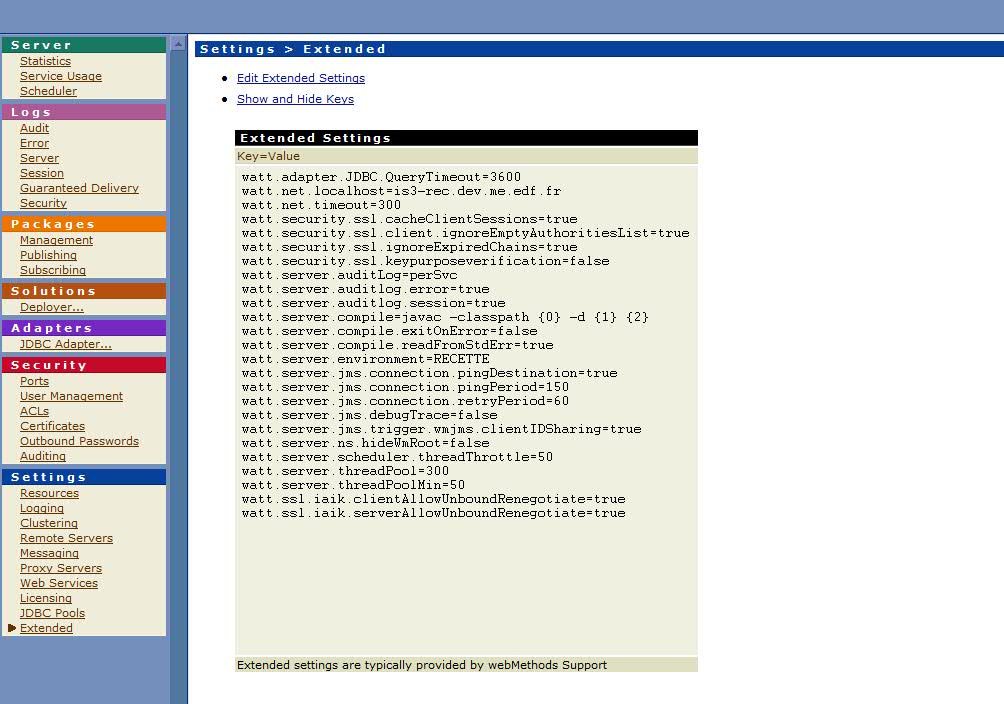Select Extended in Settings menu
Image resolution: width=1004 pixels, height=704 pixels.
[46, 628]
